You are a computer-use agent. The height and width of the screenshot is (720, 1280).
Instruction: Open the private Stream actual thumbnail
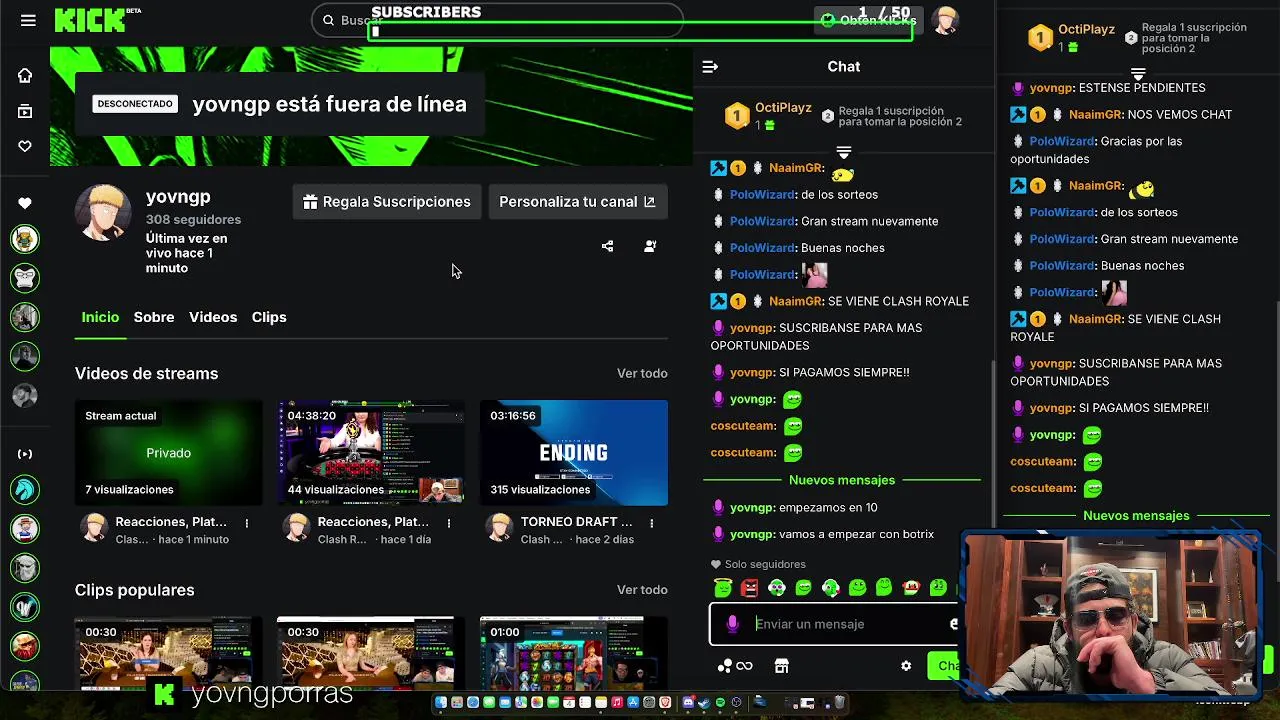click(169, 453)
